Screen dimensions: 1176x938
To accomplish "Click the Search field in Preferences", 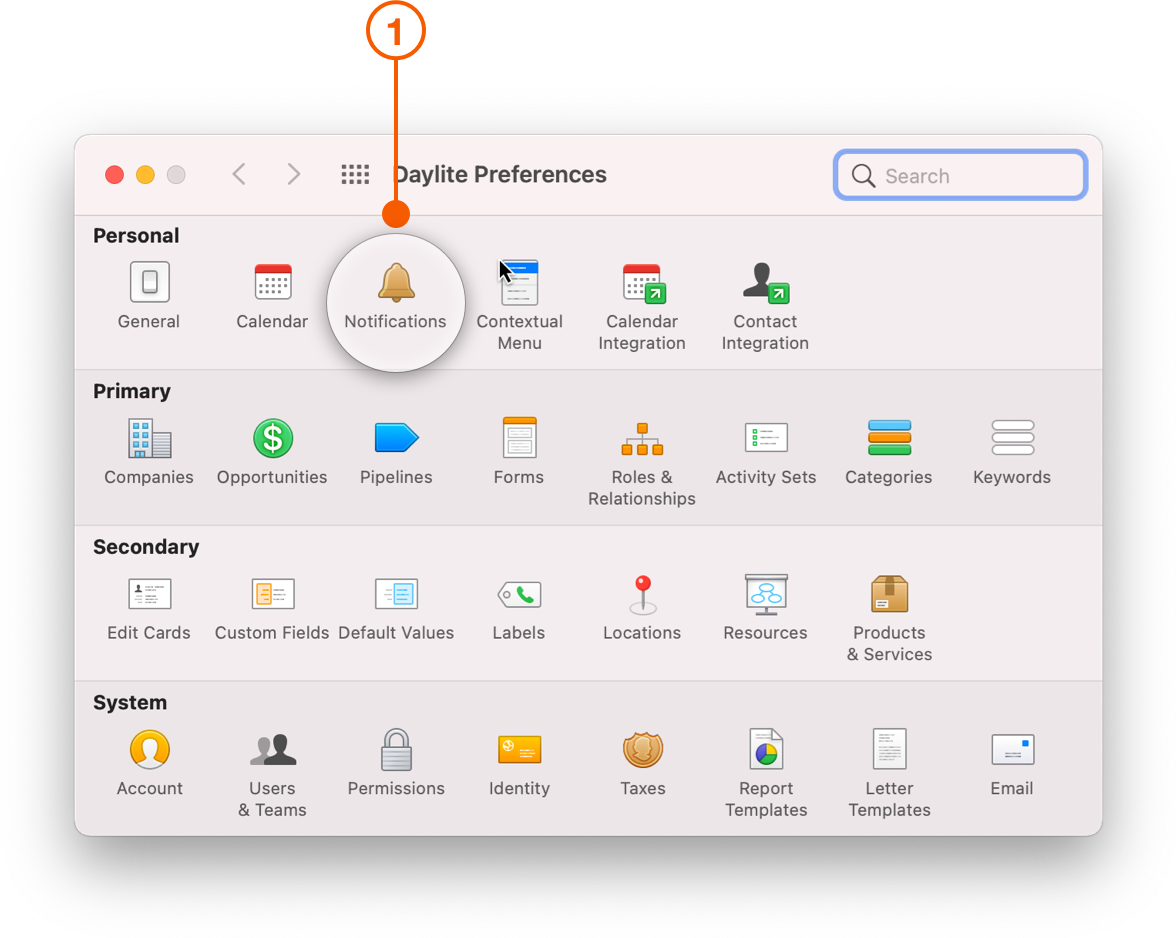I will click(x=961, y=175).
